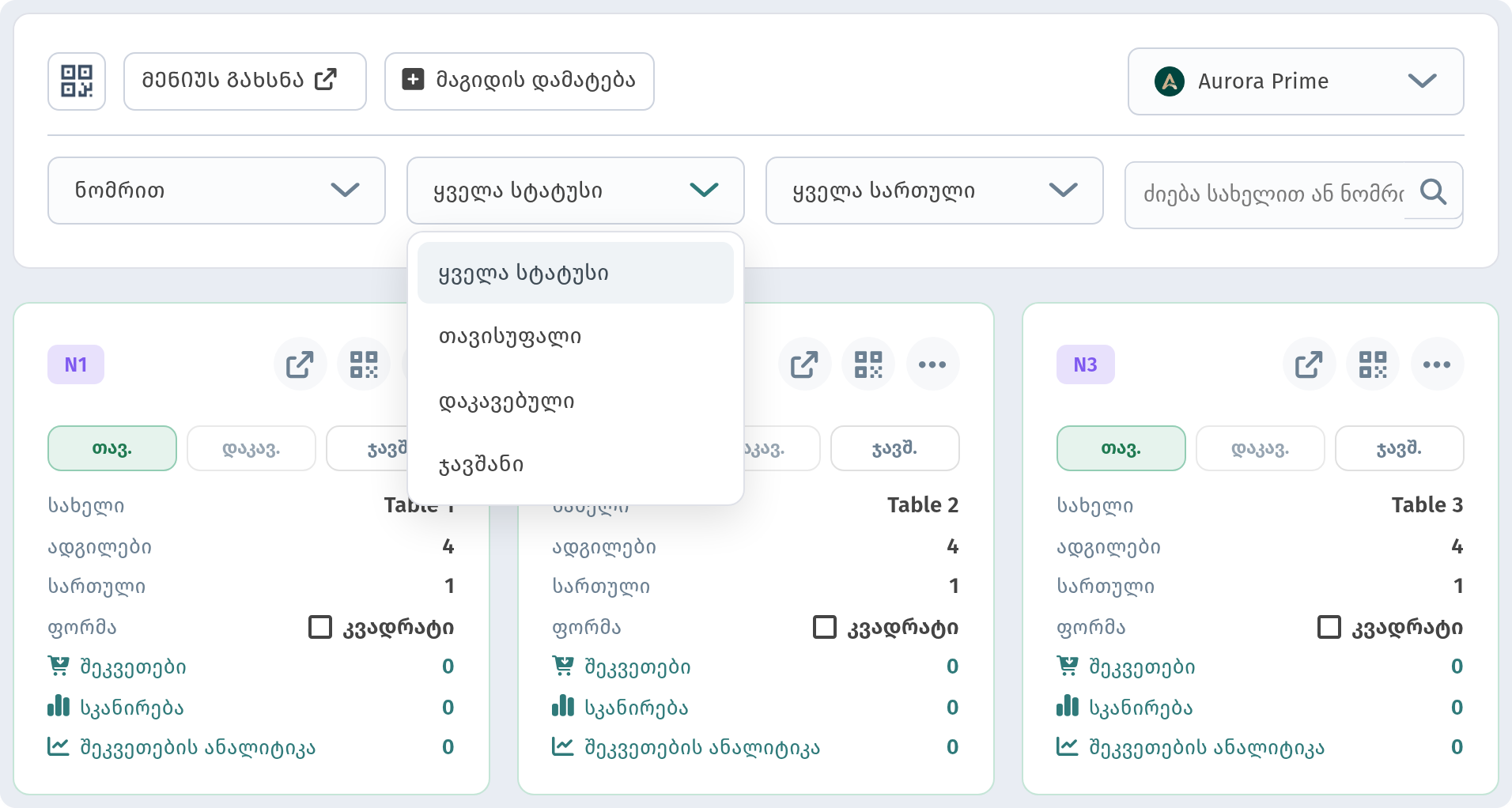Open შეკვეთები link on Table 2 card
1512x808 pixels.
622,667
